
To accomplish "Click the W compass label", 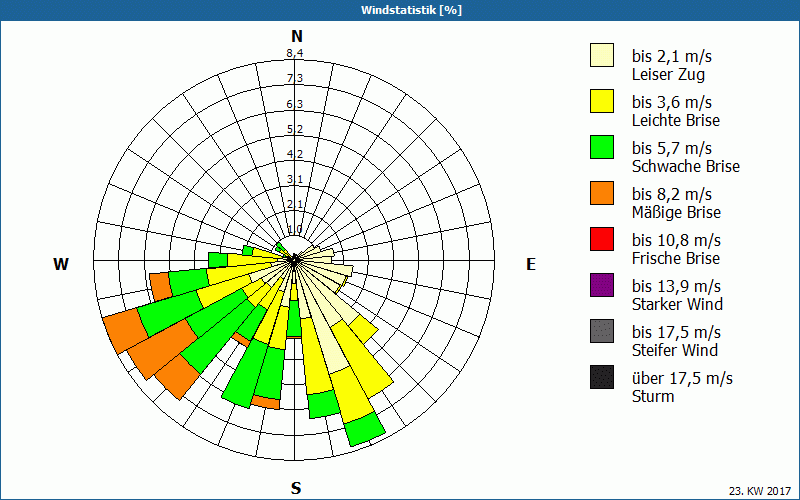I will click(61, 264).
